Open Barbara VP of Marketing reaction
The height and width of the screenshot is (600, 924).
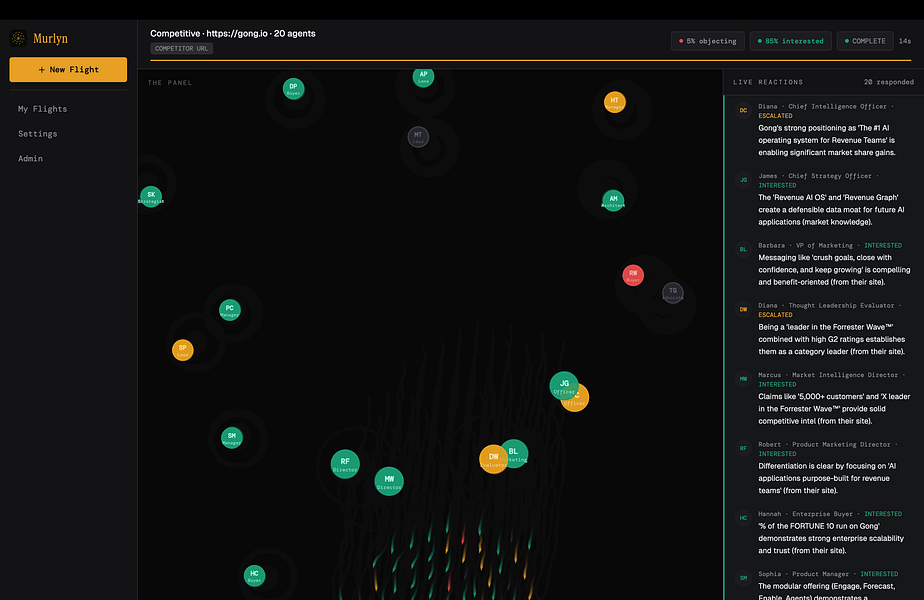(824, 264)
